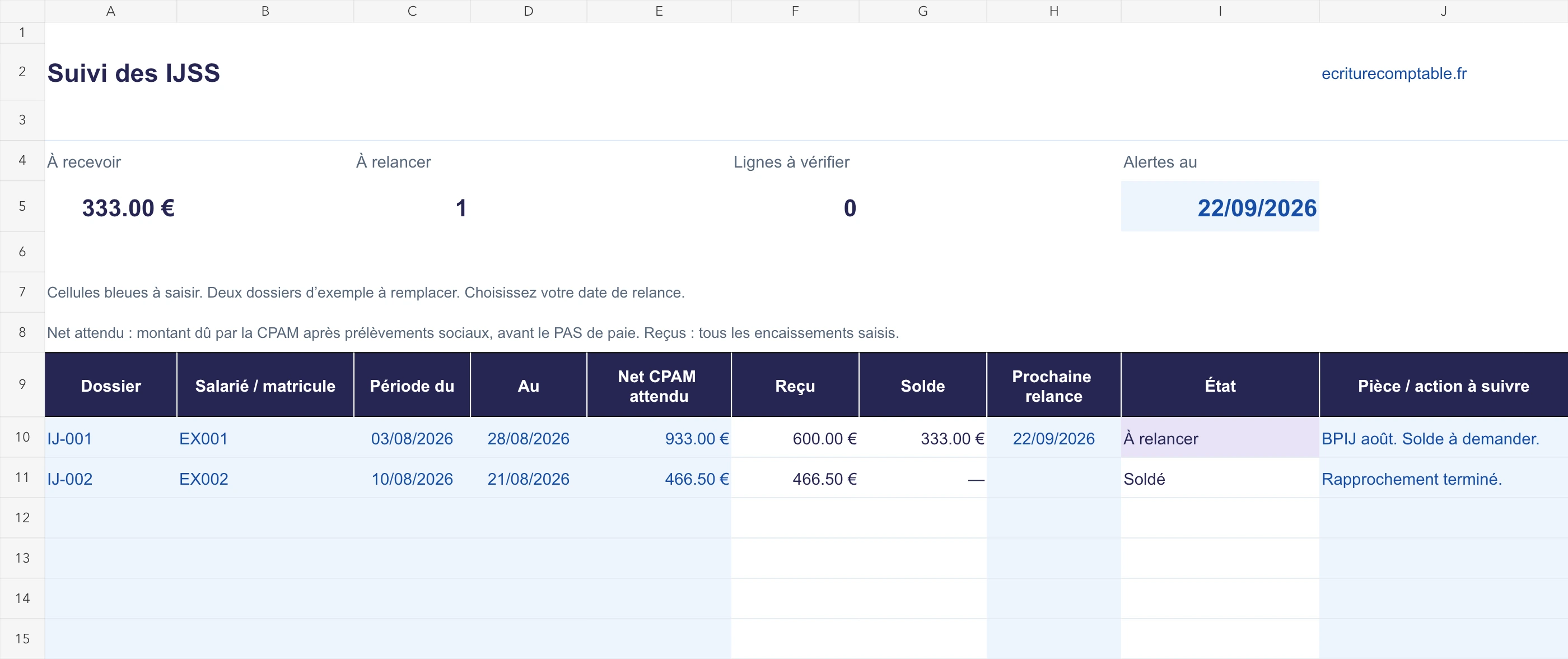Open the ecriturecomptable.fr link

click(1394, 74)
